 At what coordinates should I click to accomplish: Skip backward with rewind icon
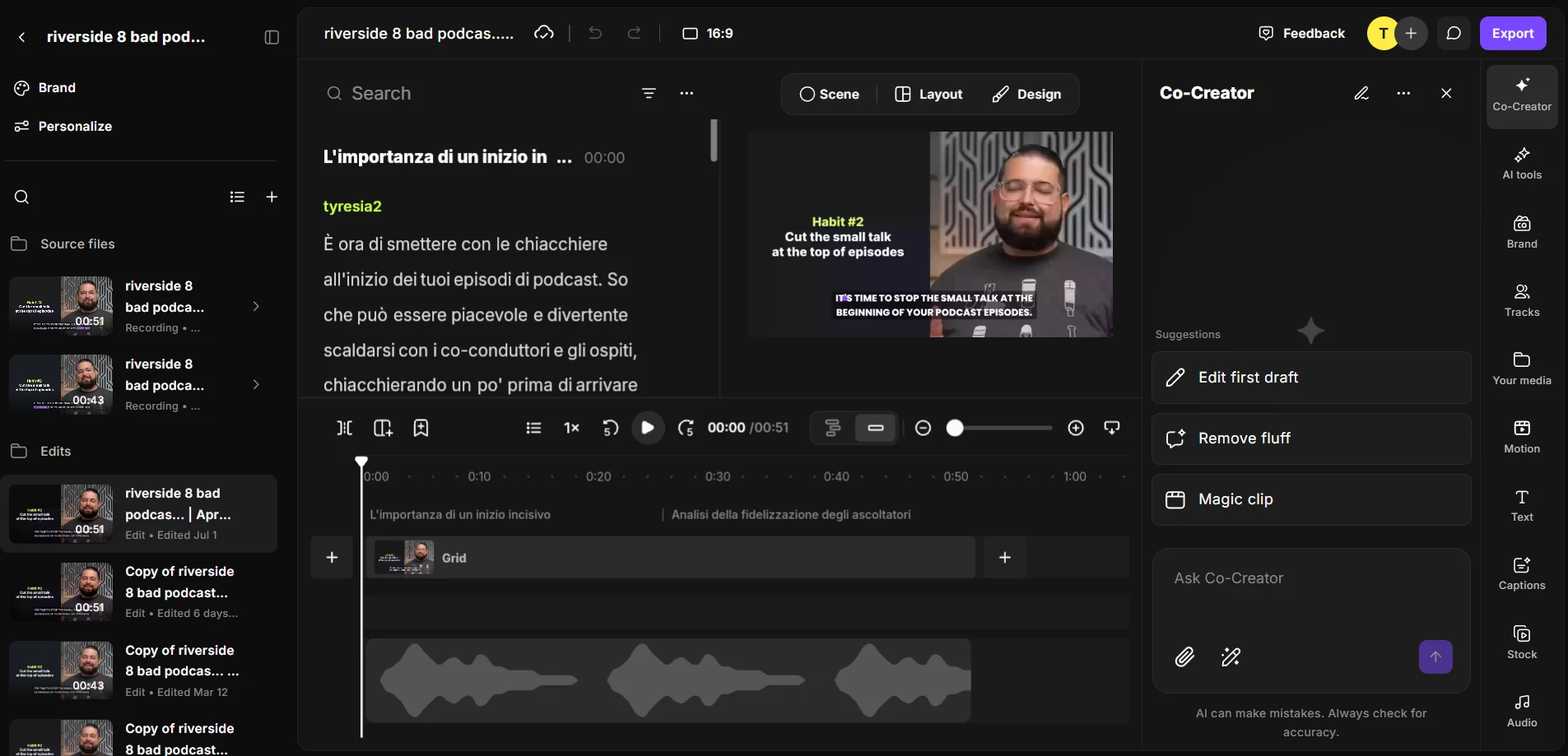(x=610, y=428)
